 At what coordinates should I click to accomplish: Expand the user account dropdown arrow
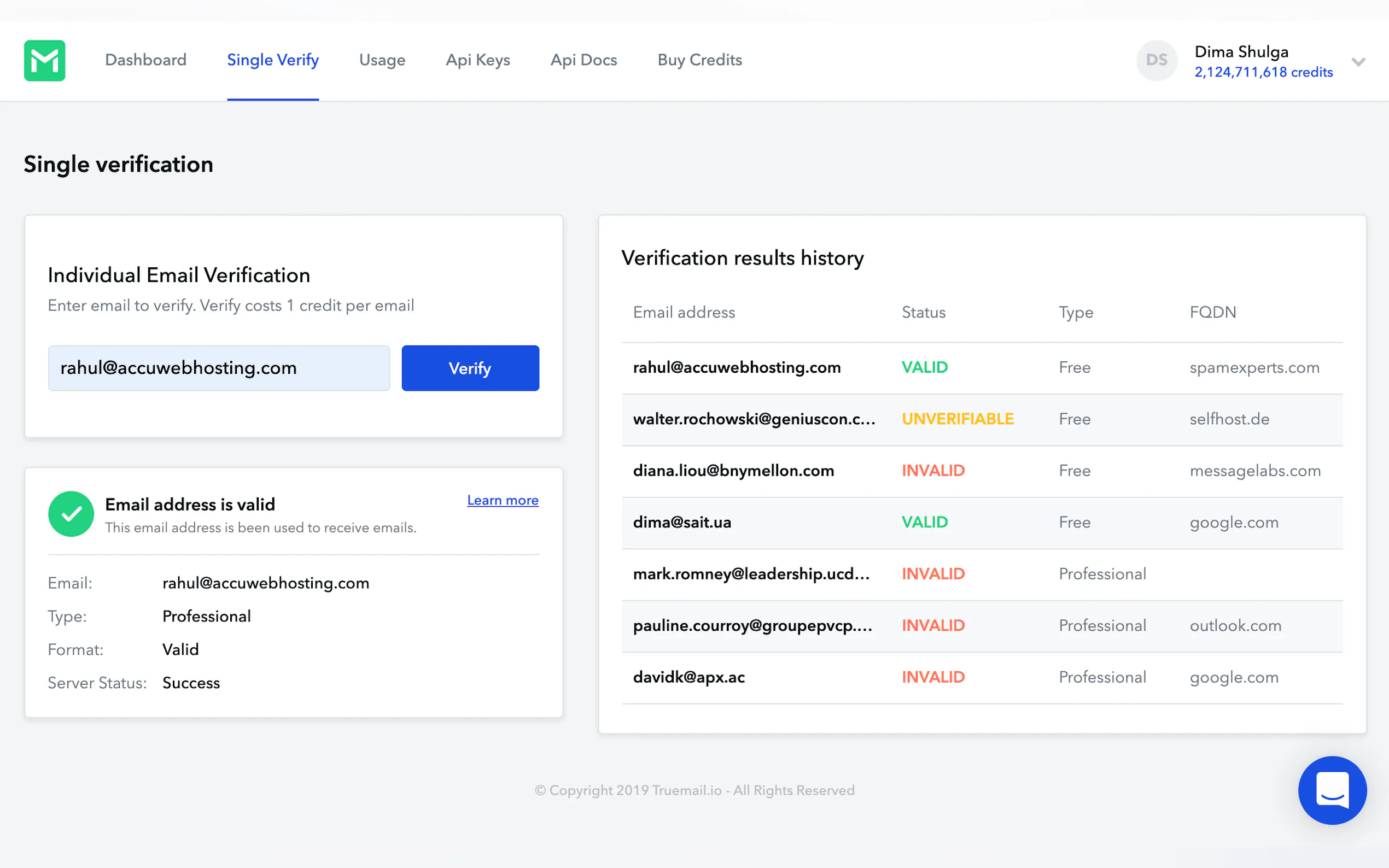pyautogui.click(x=1358, y=61)
